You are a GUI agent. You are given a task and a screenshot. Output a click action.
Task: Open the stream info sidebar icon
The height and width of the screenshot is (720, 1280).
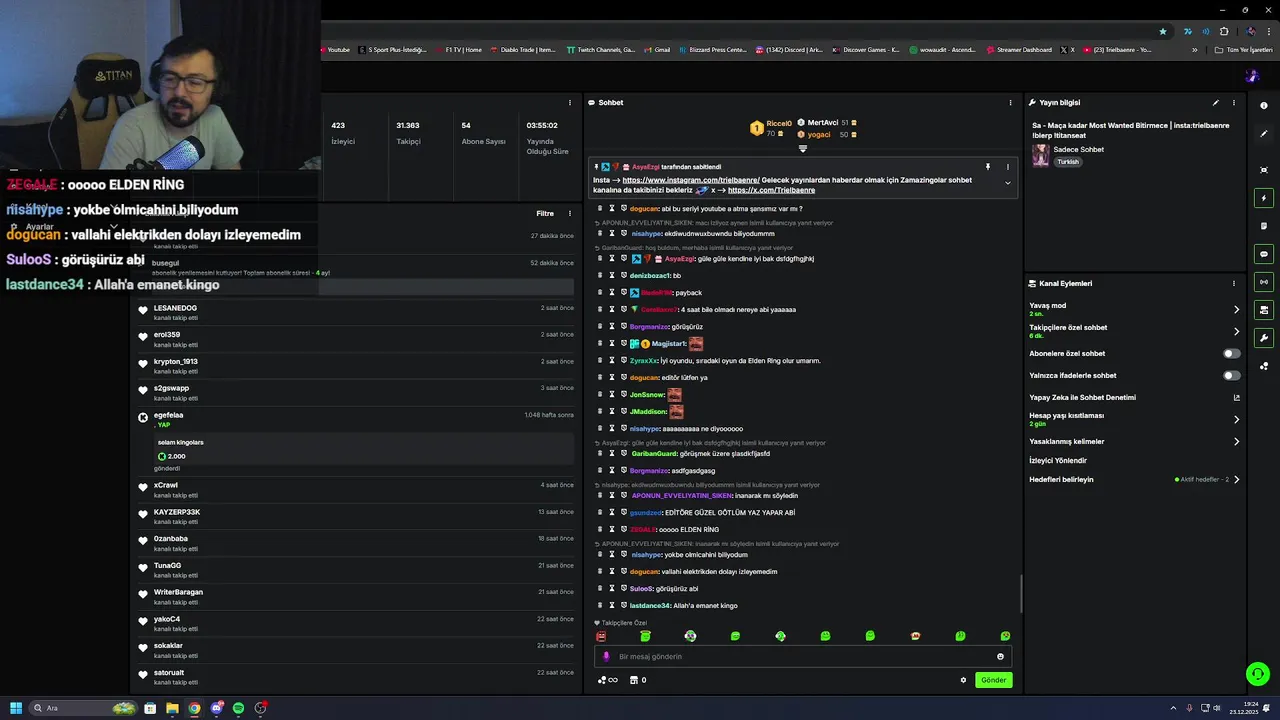pos(1264,105)
